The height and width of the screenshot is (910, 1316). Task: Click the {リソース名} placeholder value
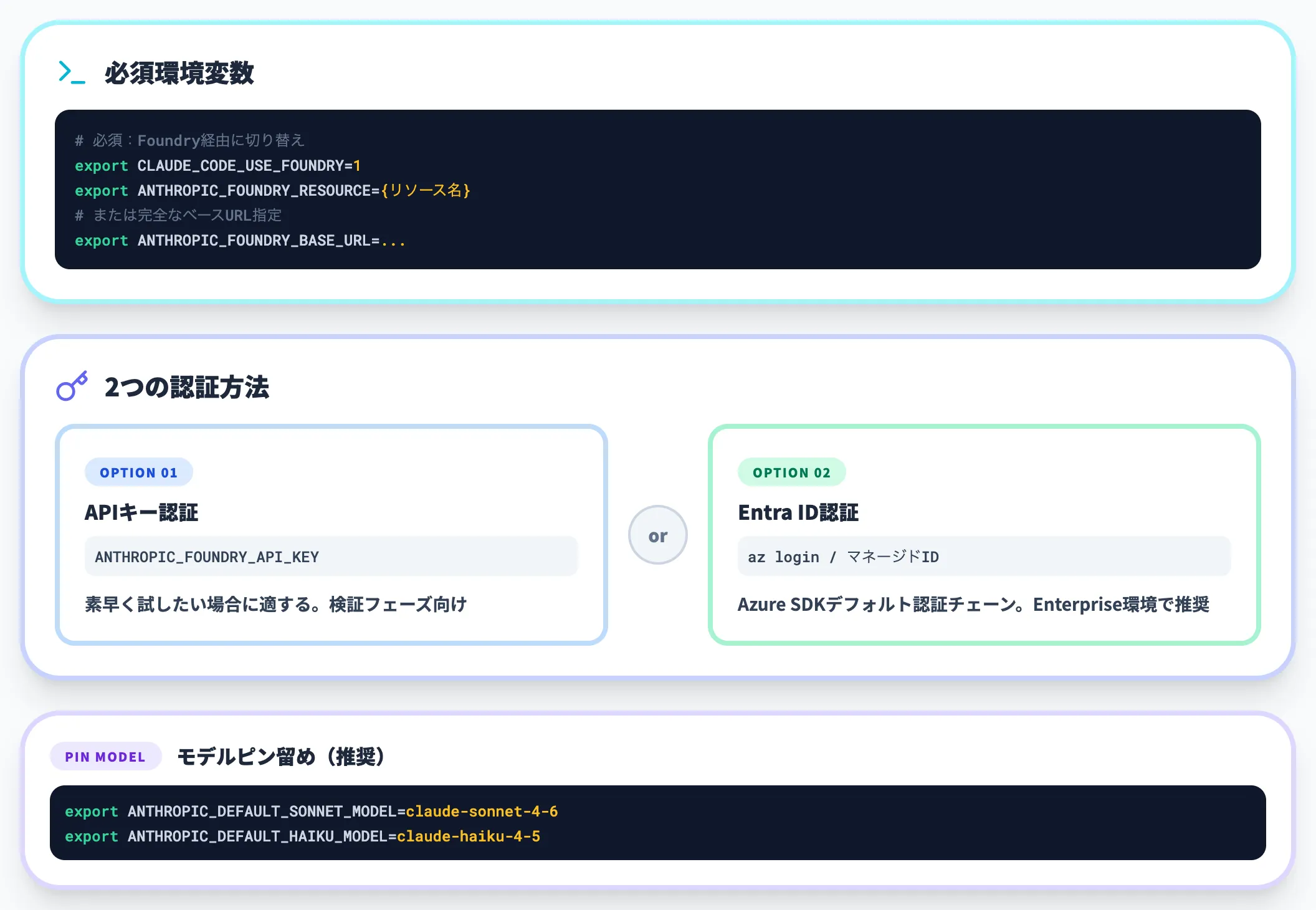click(x=426, y=190)
